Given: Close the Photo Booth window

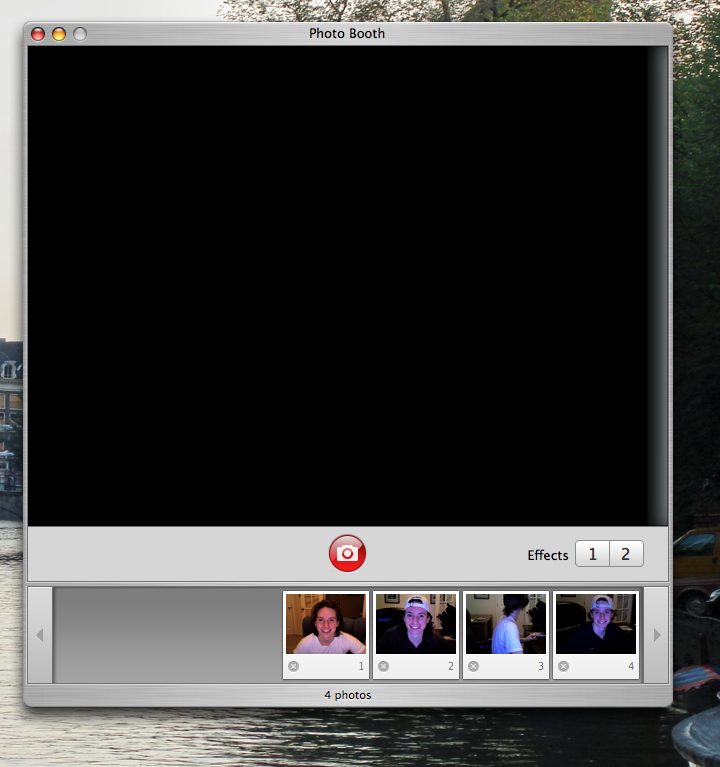Looking at the screenshot, I should 38,34.
